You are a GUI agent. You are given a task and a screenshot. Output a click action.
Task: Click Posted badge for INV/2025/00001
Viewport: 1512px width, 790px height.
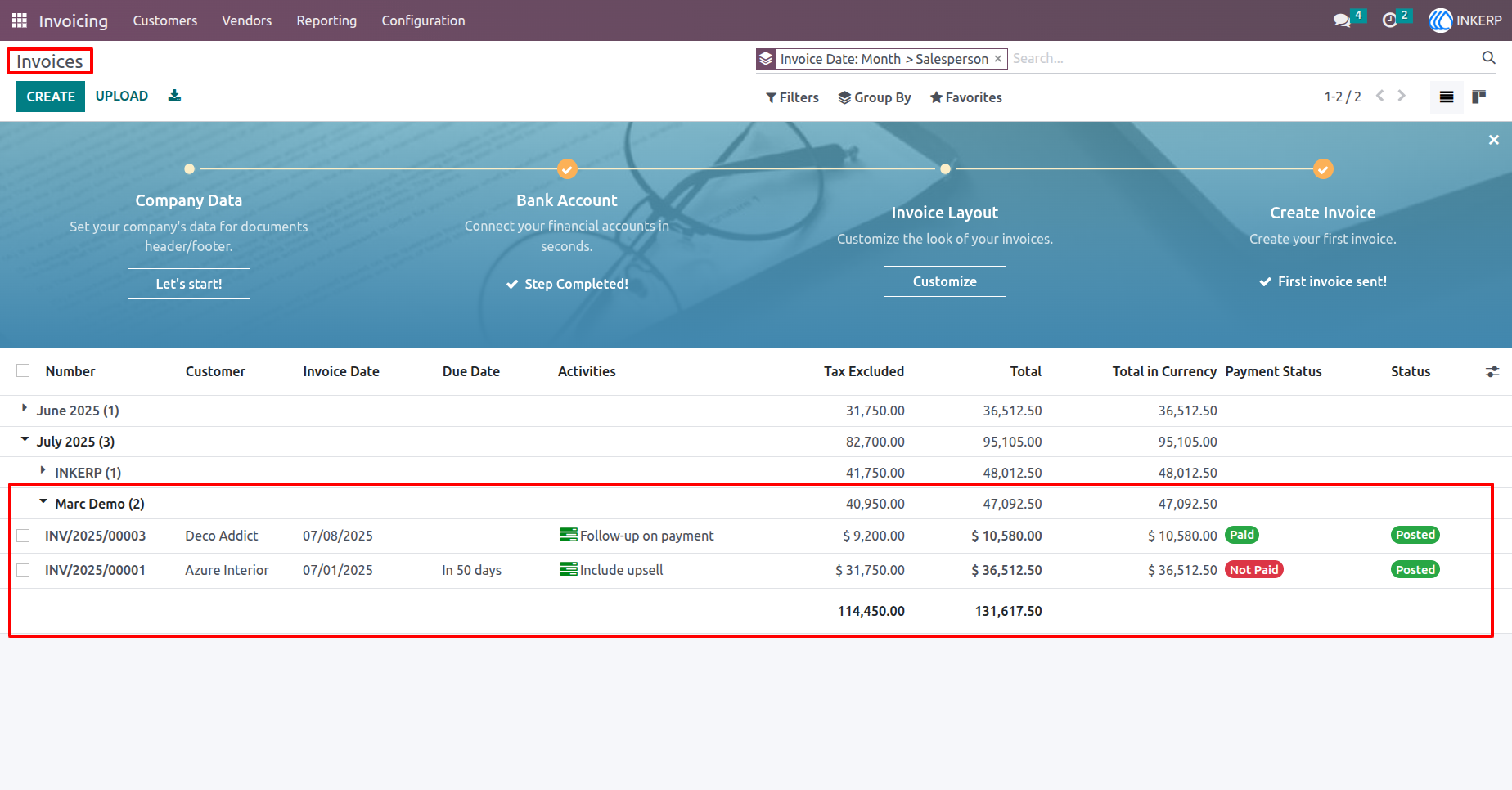click(1415, 569)
